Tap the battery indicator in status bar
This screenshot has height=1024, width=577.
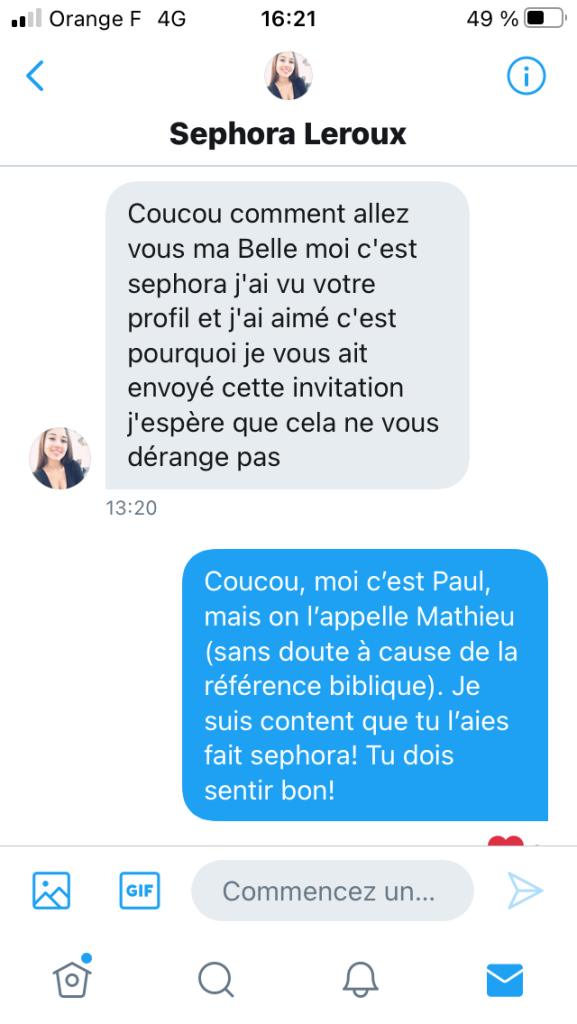pyautogui.click(x=546, y=19)
